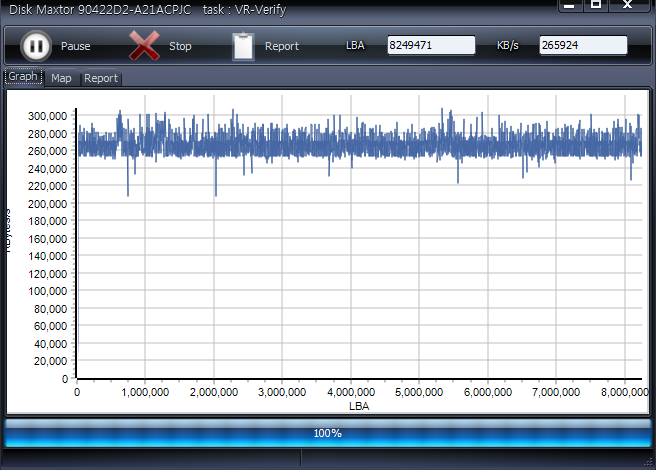The width and height of the screenshot is (656, 470).
Task: Open the Report tab
Action: [x=100, y=78]
